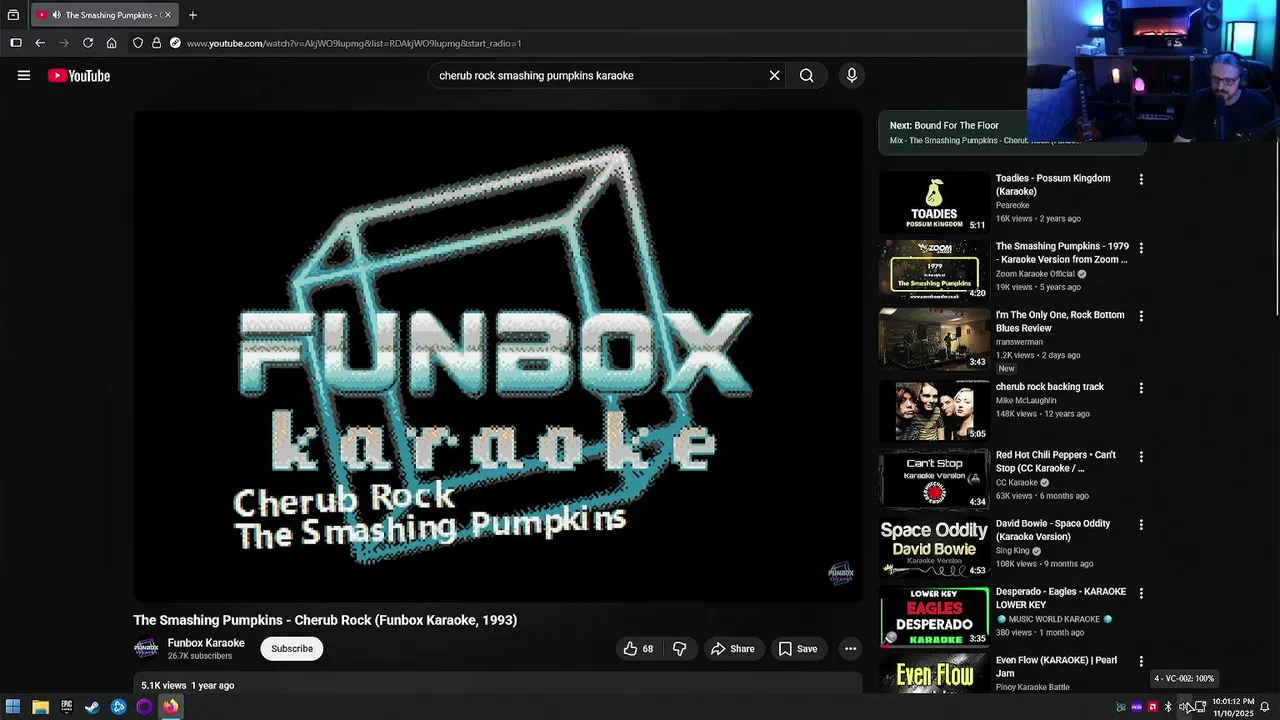Clear the YouTube search box text

click(x=774, y=75)
